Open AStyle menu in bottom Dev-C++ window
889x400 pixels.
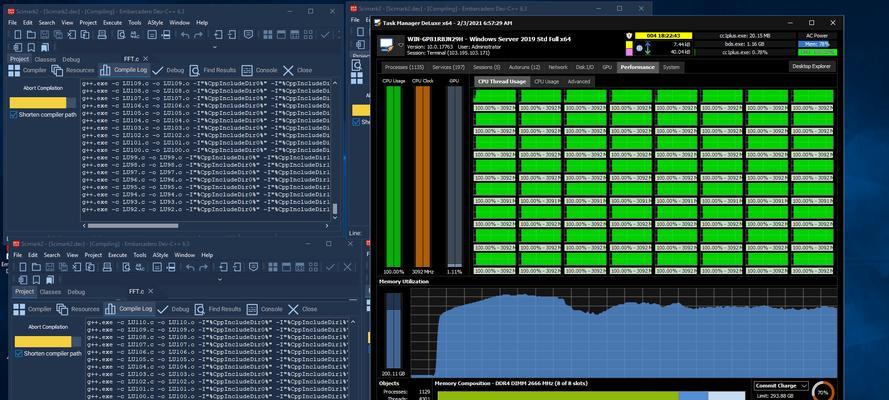coord(160,256)
